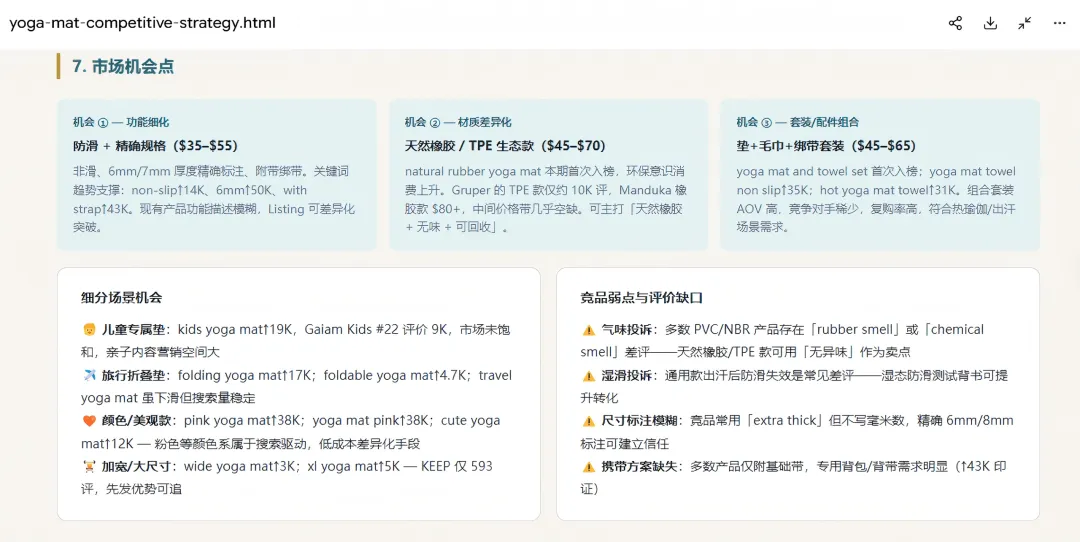Click the bold text 气味投诉
The width and height of the screenshot is (1080, 542).
(627, 330)
